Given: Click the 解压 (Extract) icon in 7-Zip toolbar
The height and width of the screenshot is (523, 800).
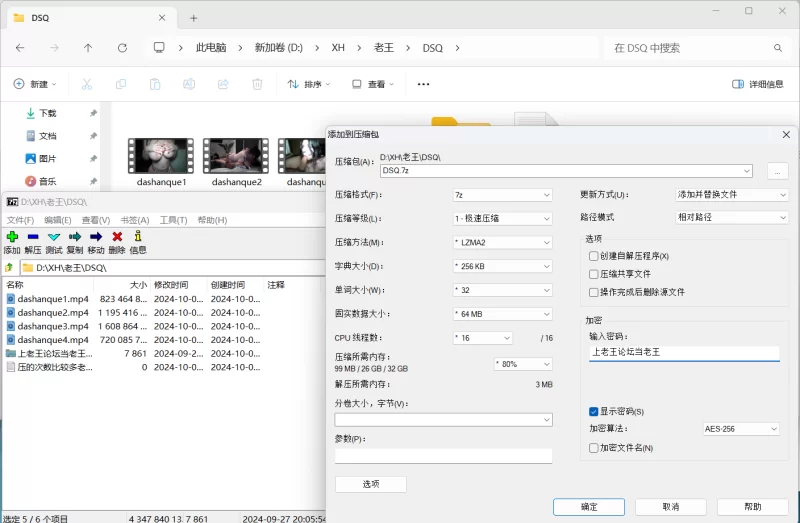Looking at the screenshot, I should click(x=33, y=237).
